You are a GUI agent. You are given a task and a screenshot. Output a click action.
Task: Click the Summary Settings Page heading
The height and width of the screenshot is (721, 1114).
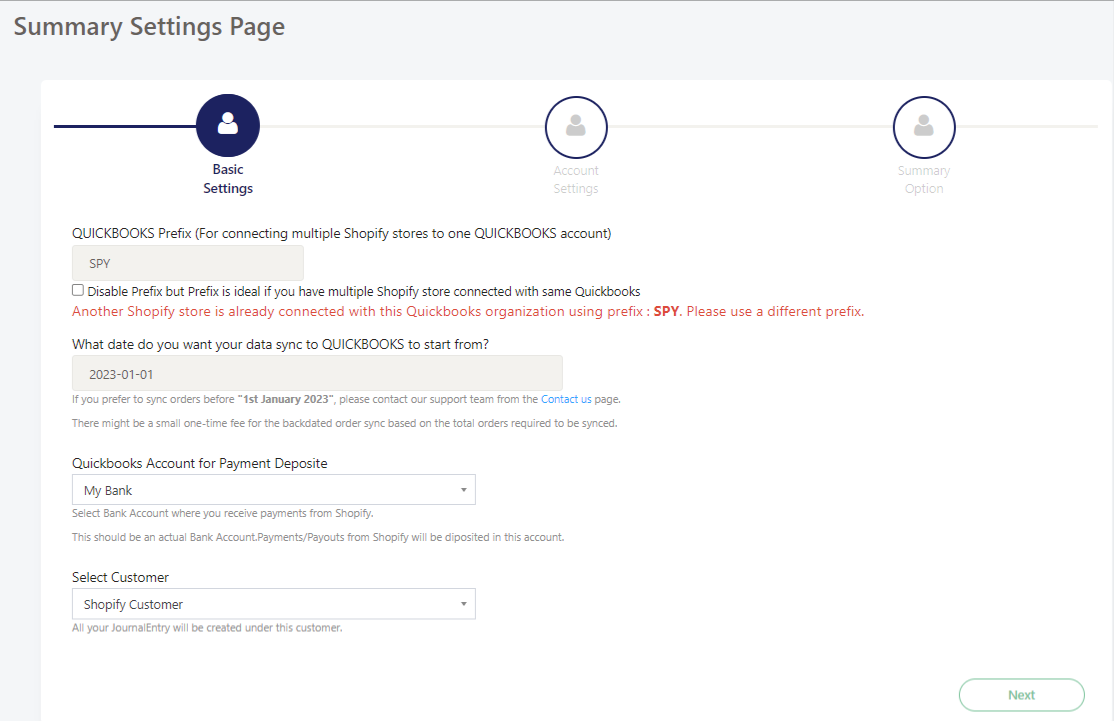tap(149, 27)
